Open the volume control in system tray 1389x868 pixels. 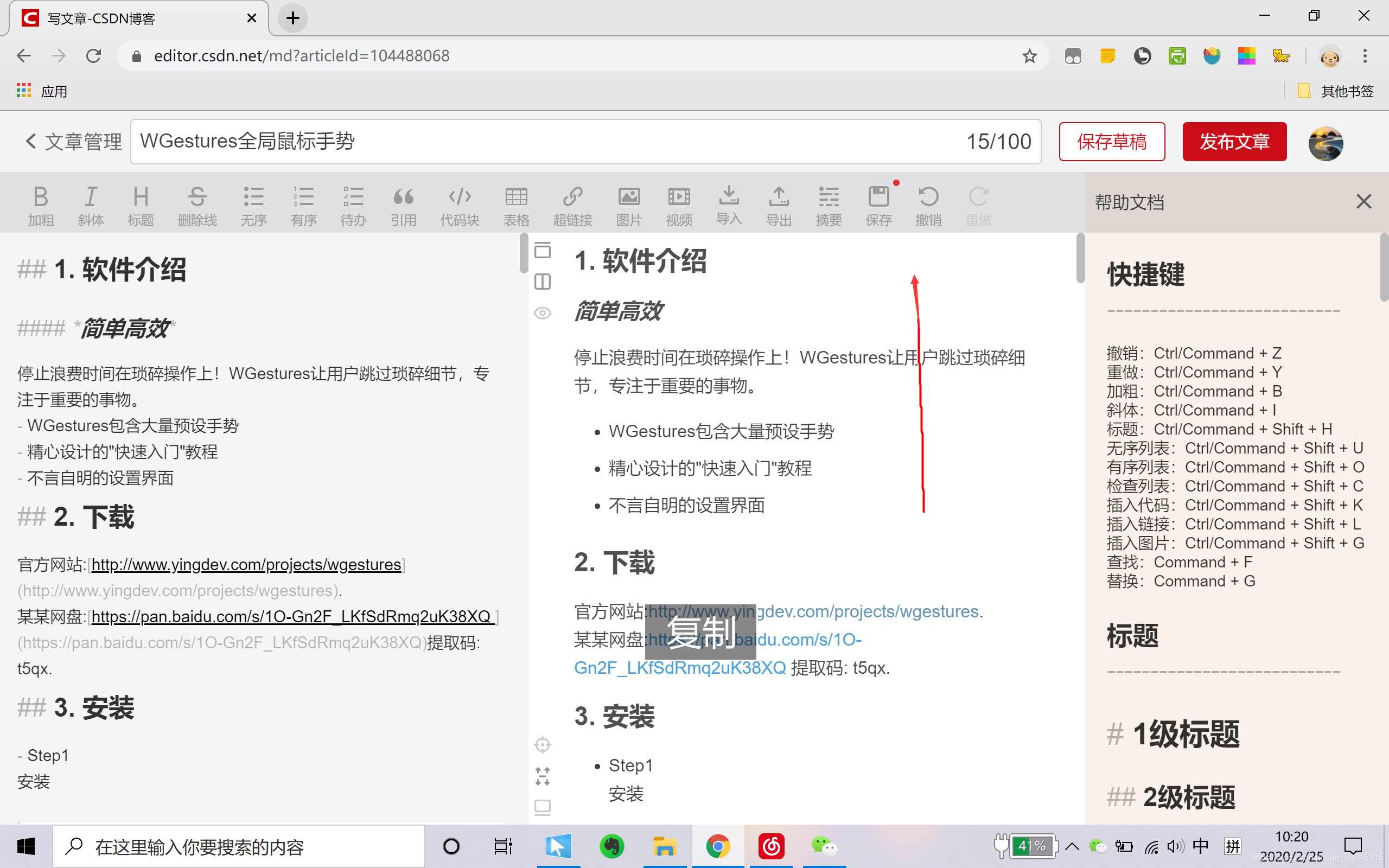(x=1175, y=846)
